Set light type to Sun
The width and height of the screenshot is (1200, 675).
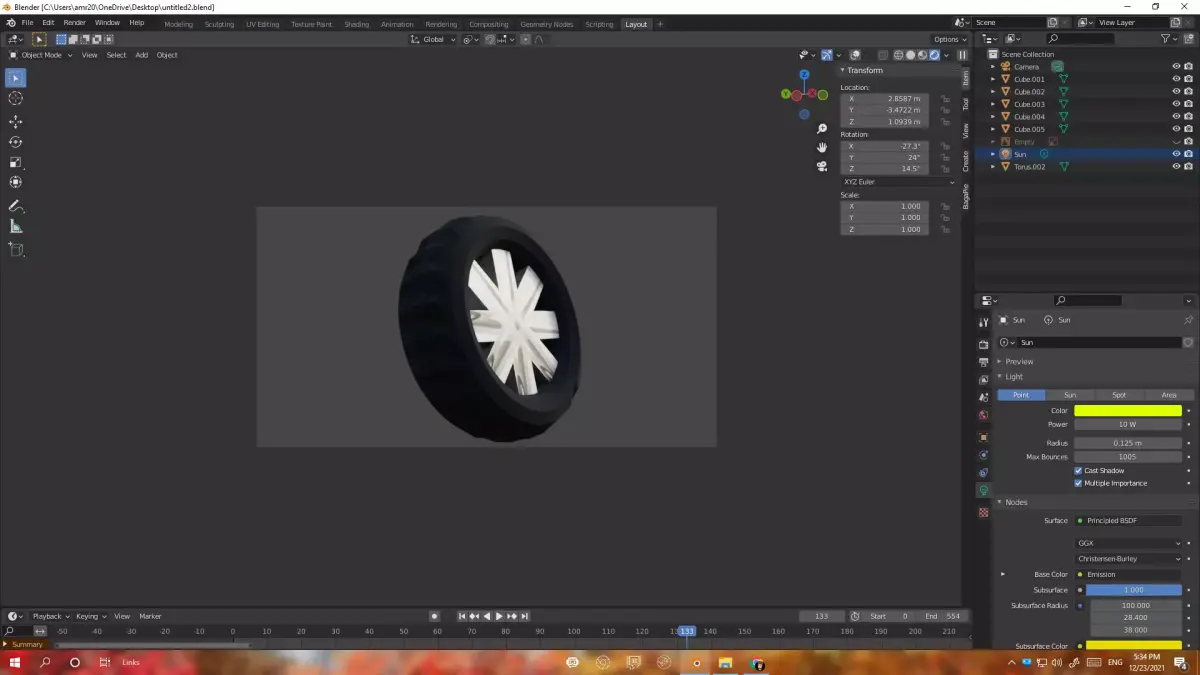click(x=1070, y=395)
